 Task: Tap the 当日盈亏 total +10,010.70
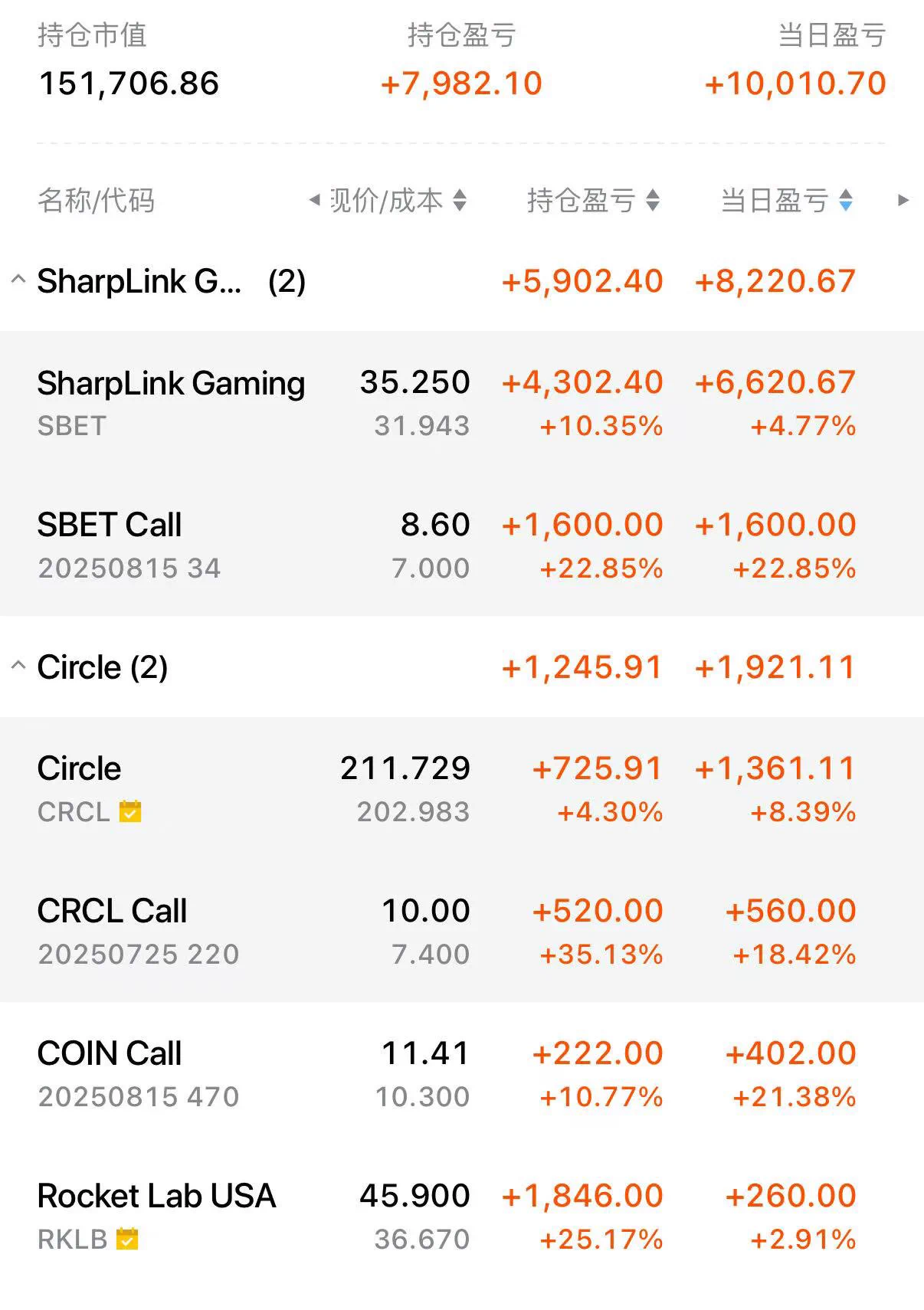pos(795,83)
